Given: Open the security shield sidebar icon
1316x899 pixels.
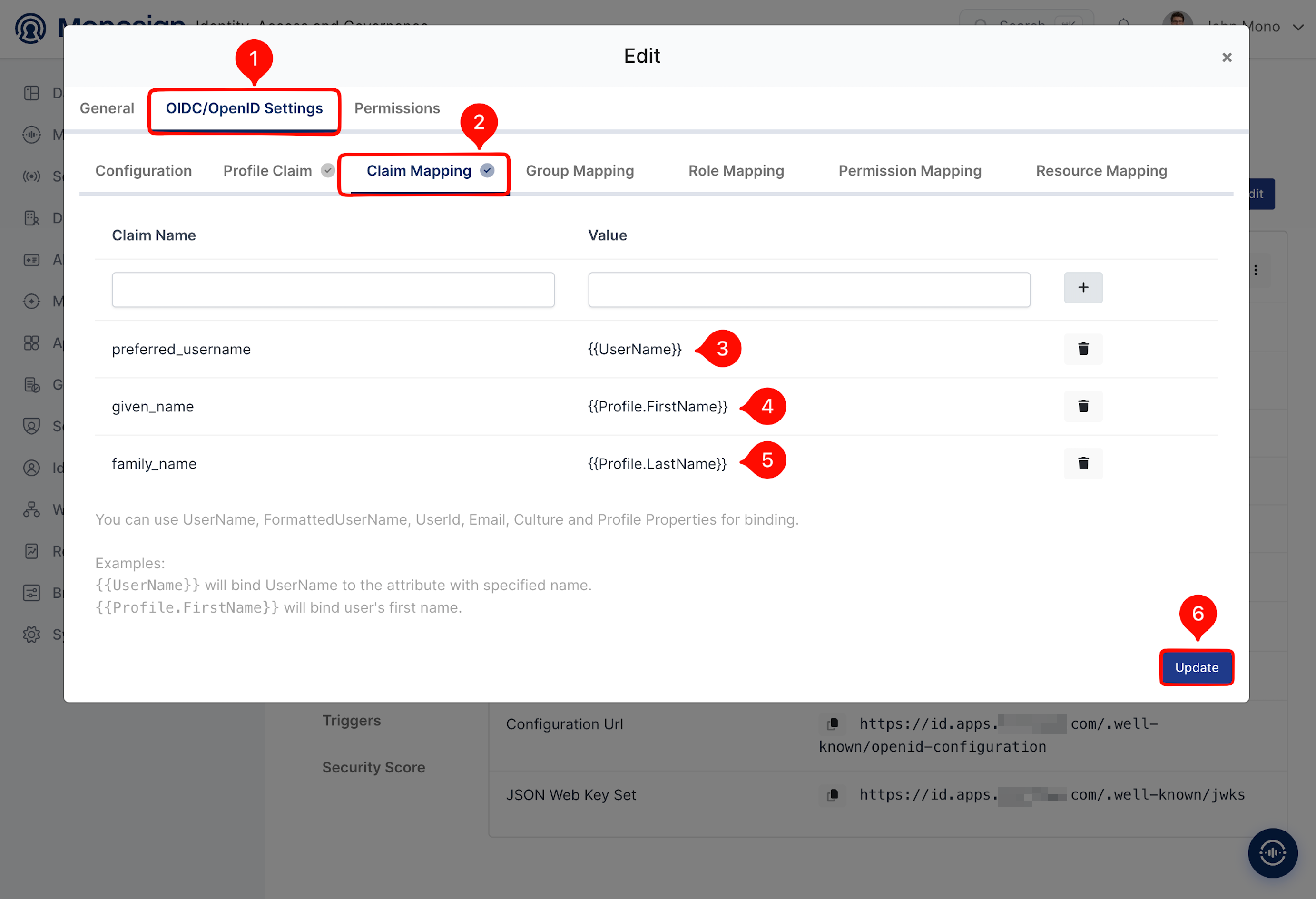Looking at the screenshot, I should (x=32, y=426).
